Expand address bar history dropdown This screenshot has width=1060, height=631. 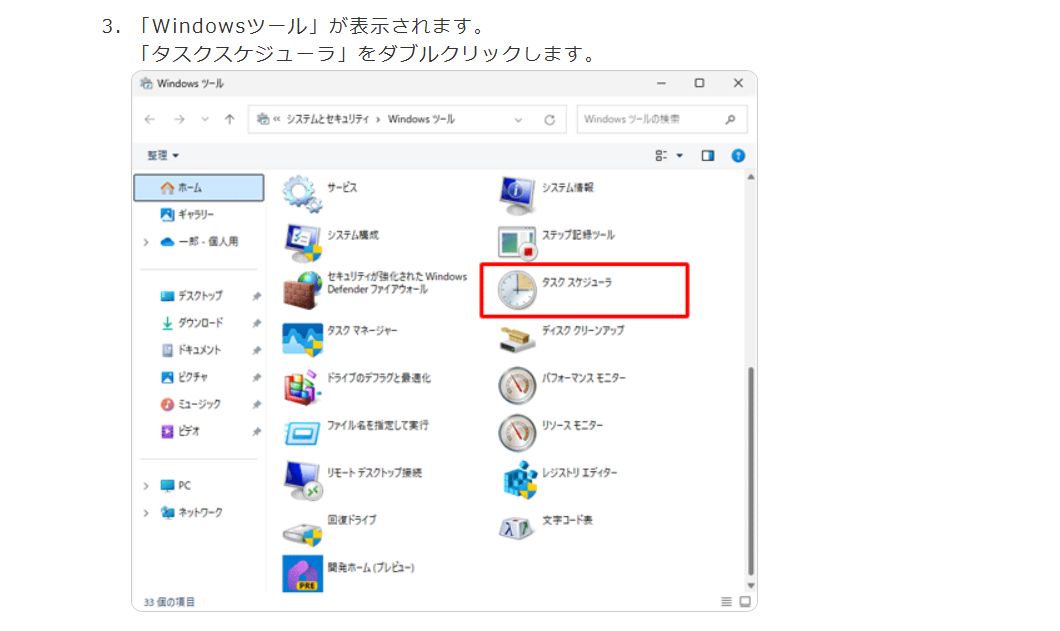pyautogui.click(x=519, y=120)
